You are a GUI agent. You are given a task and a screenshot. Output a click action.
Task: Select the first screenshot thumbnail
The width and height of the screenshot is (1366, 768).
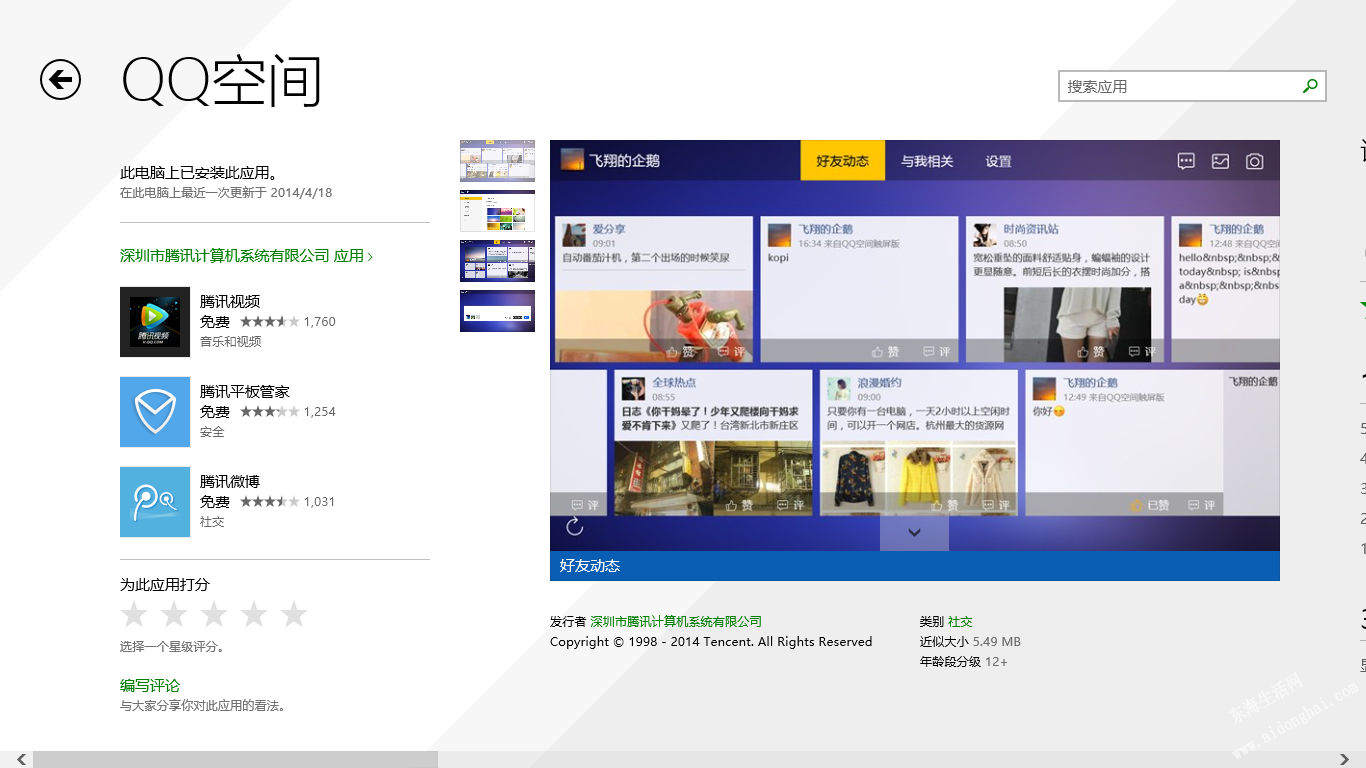pos(497,161)
